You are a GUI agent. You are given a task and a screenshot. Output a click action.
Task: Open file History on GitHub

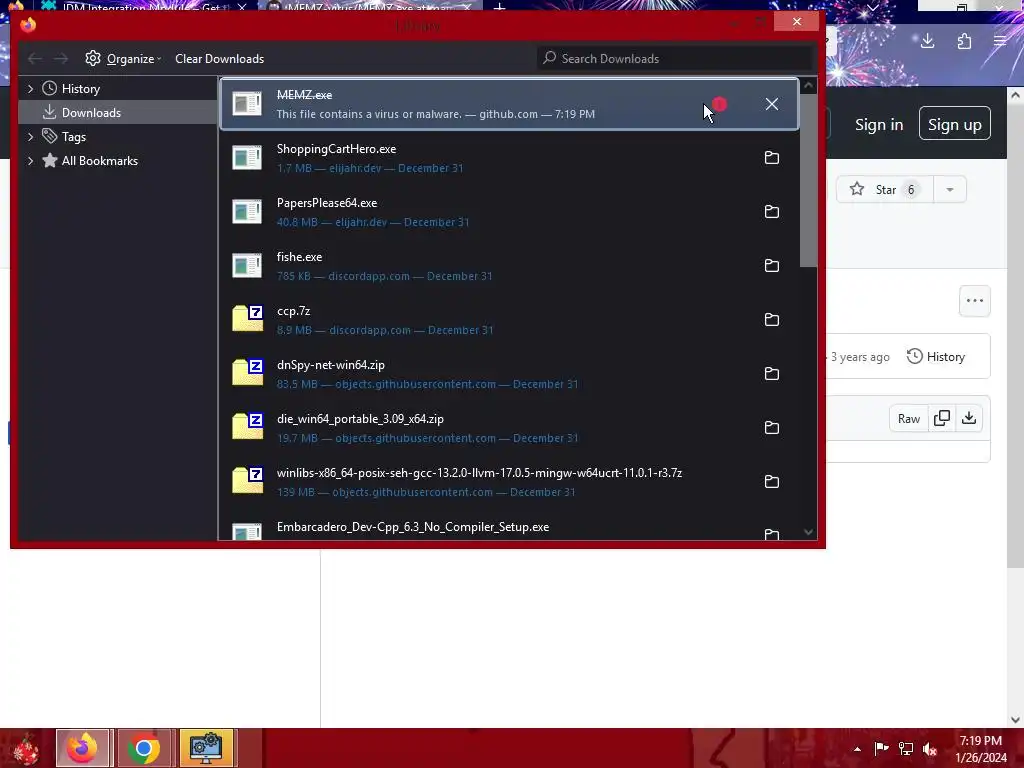coord(936,357)
